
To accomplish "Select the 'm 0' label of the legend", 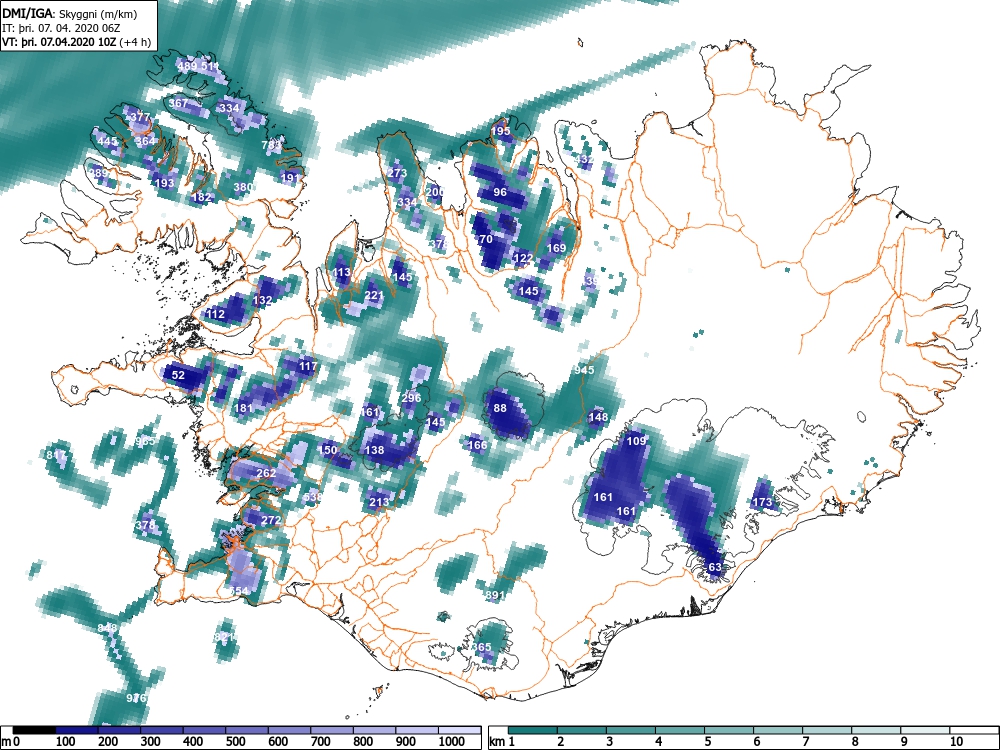I will [x=13, y=742].
